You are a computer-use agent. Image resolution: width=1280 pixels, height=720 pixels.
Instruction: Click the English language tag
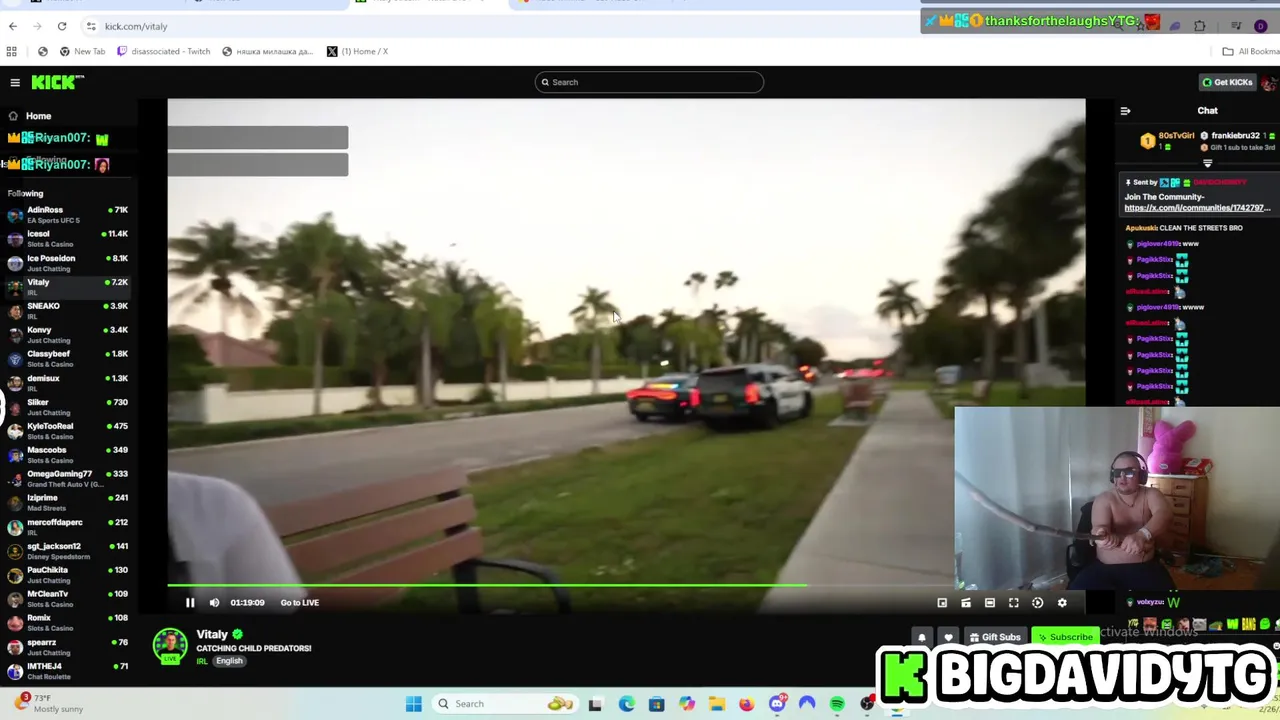(229, 661)
